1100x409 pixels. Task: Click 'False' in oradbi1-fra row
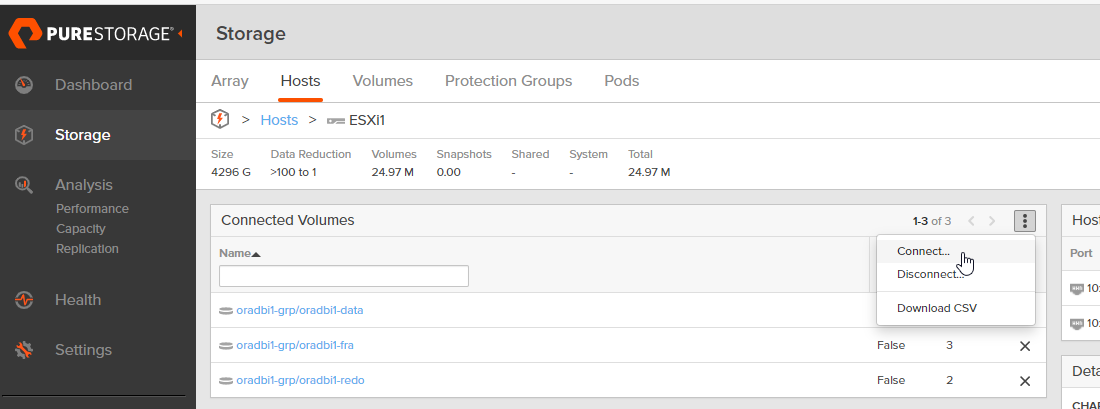point(891,345)
